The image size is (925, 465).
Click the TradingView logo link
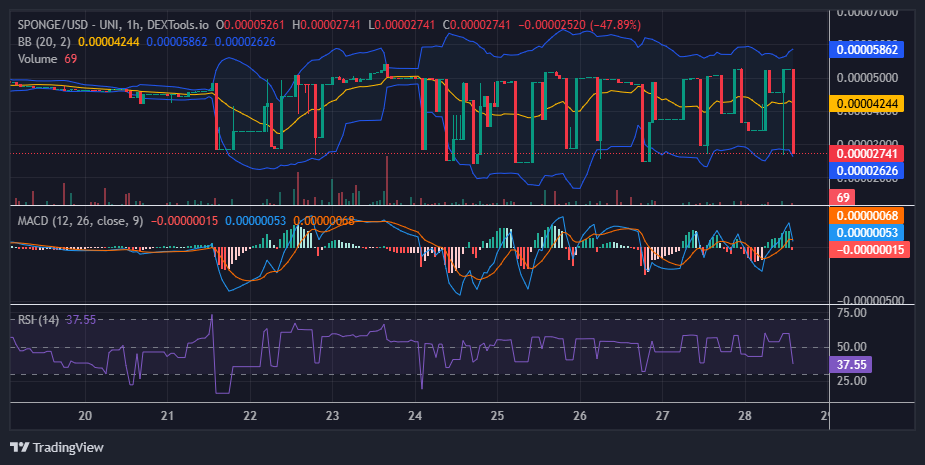point(57,447)
